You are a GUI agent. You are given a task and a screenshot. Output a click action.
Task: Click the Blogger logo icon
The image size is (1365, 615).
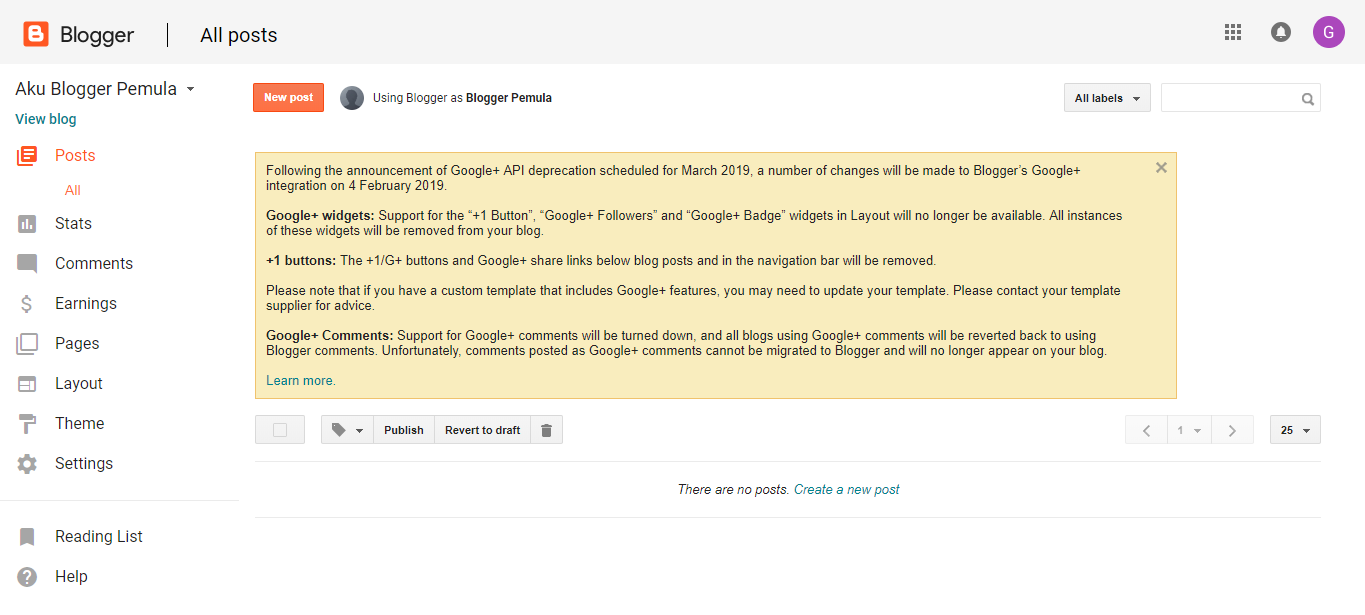click(x=36, y=35)
